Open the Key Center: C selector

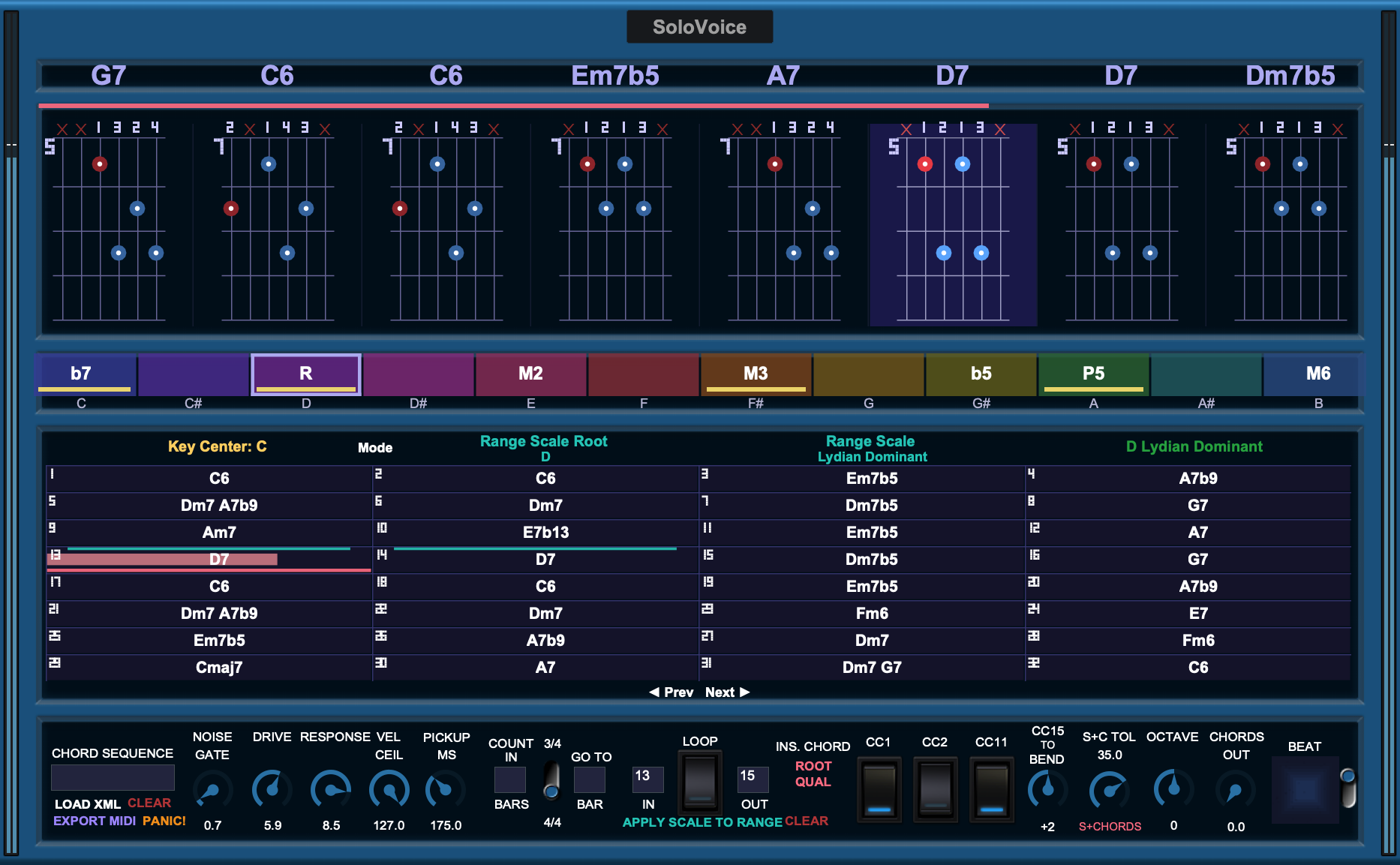(218, 446)
